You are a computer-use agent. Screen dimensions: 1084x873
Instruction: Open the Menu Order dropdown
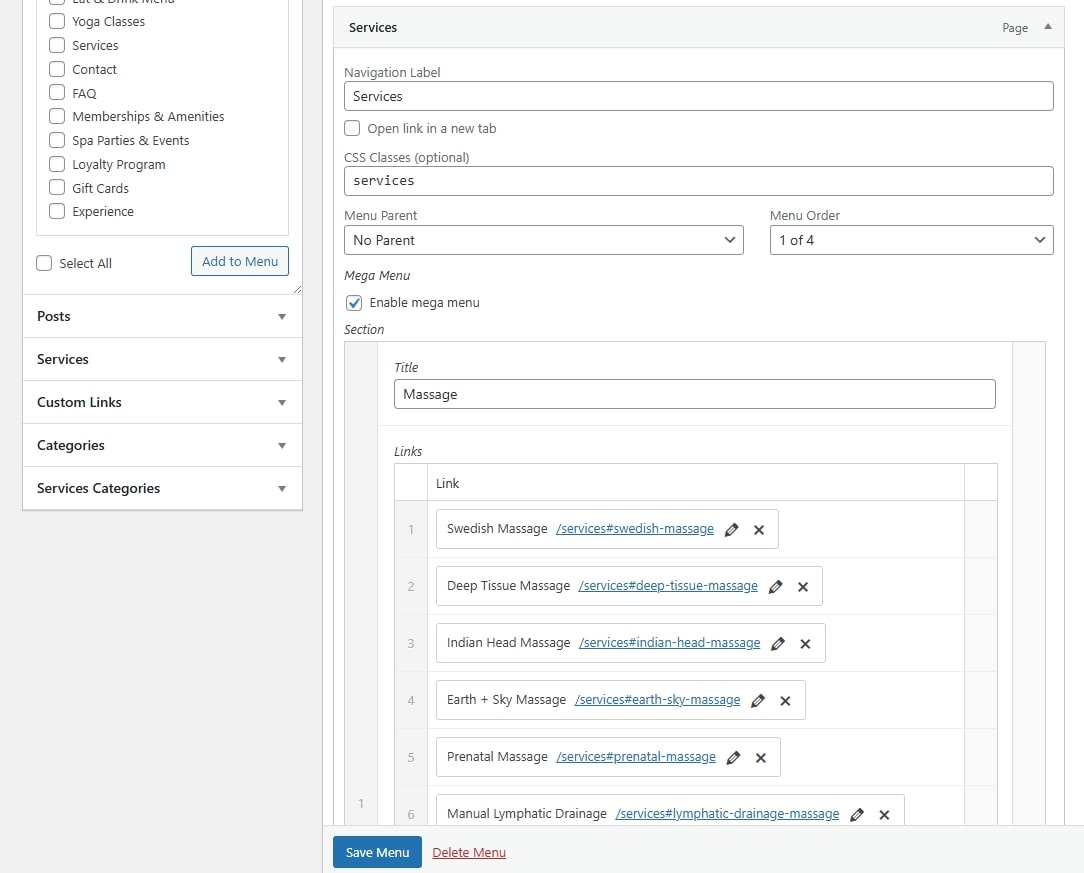coord(911,240)
